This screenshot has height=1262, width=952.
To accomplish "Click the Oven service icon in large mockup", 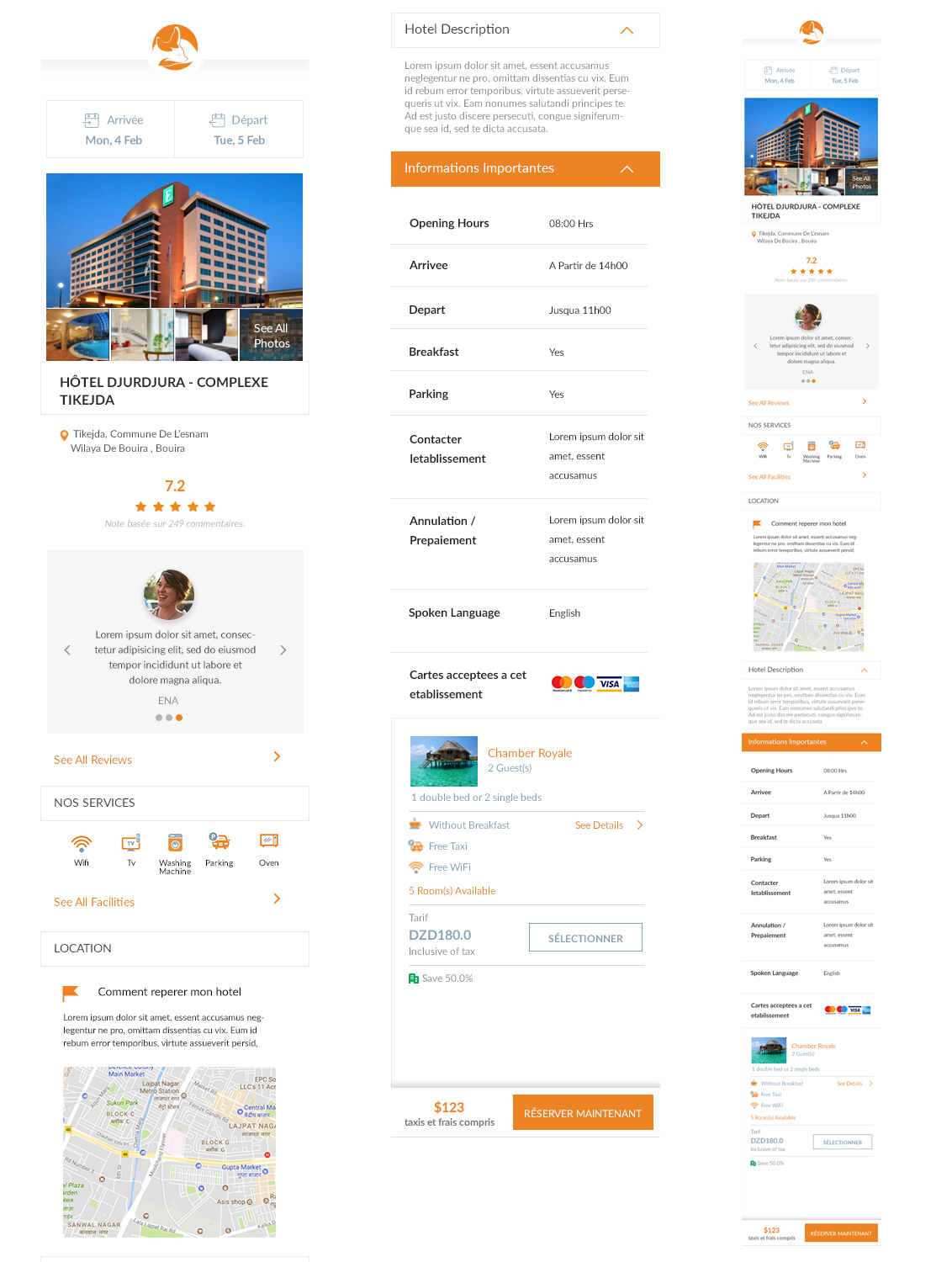I will point(269,841).
